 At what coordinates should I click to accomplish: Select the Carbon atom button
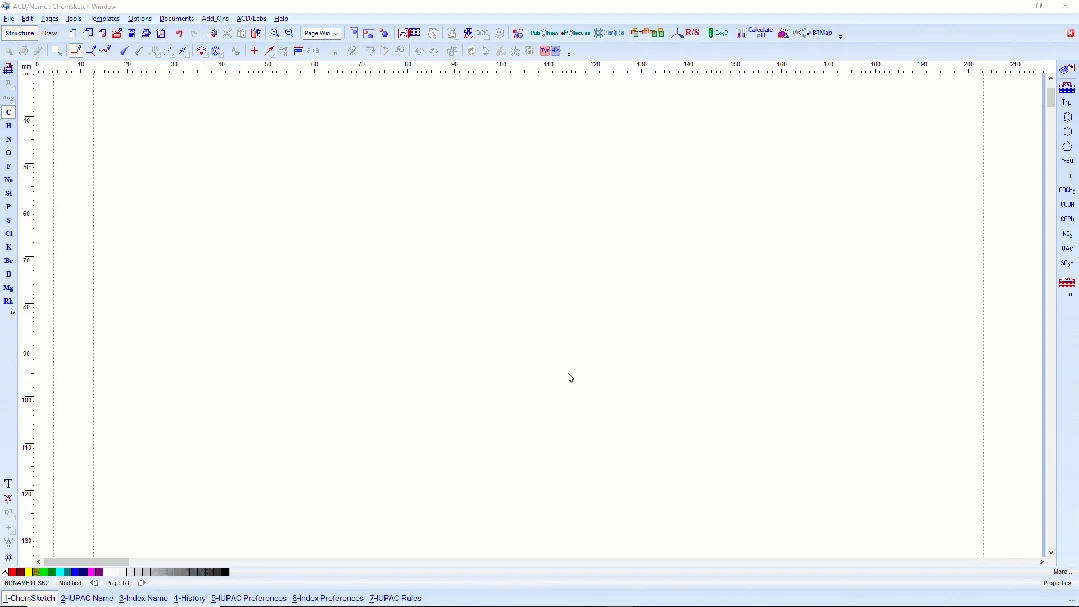pyautogui.click(x=8, y=112)
